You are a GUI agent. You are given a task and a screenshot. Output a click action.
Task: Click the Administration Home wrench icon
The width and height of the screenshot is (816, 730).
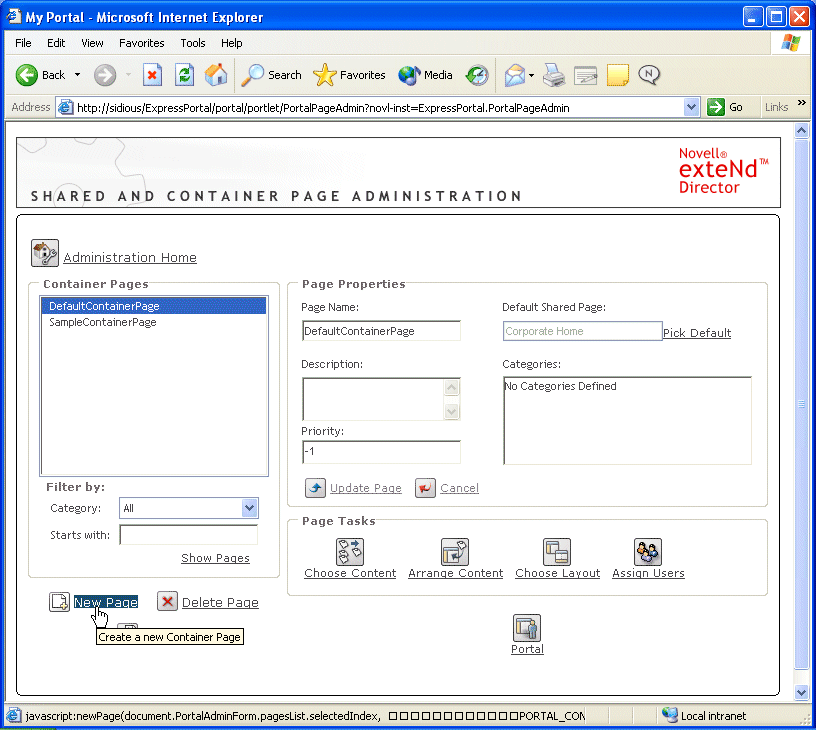(x=45, y=253)
